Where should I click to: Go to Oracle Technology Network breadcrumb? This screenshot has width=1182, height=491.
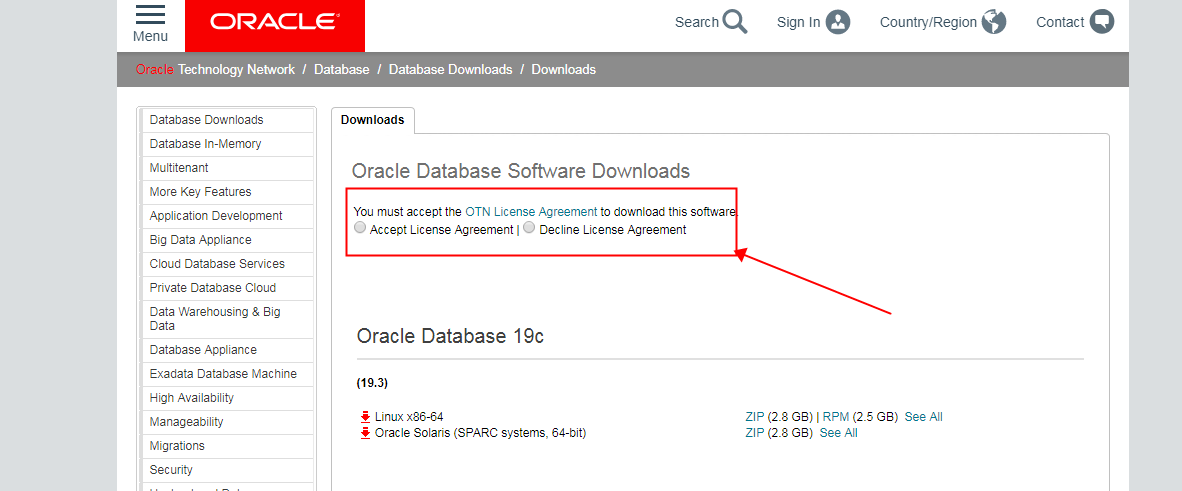216,69
